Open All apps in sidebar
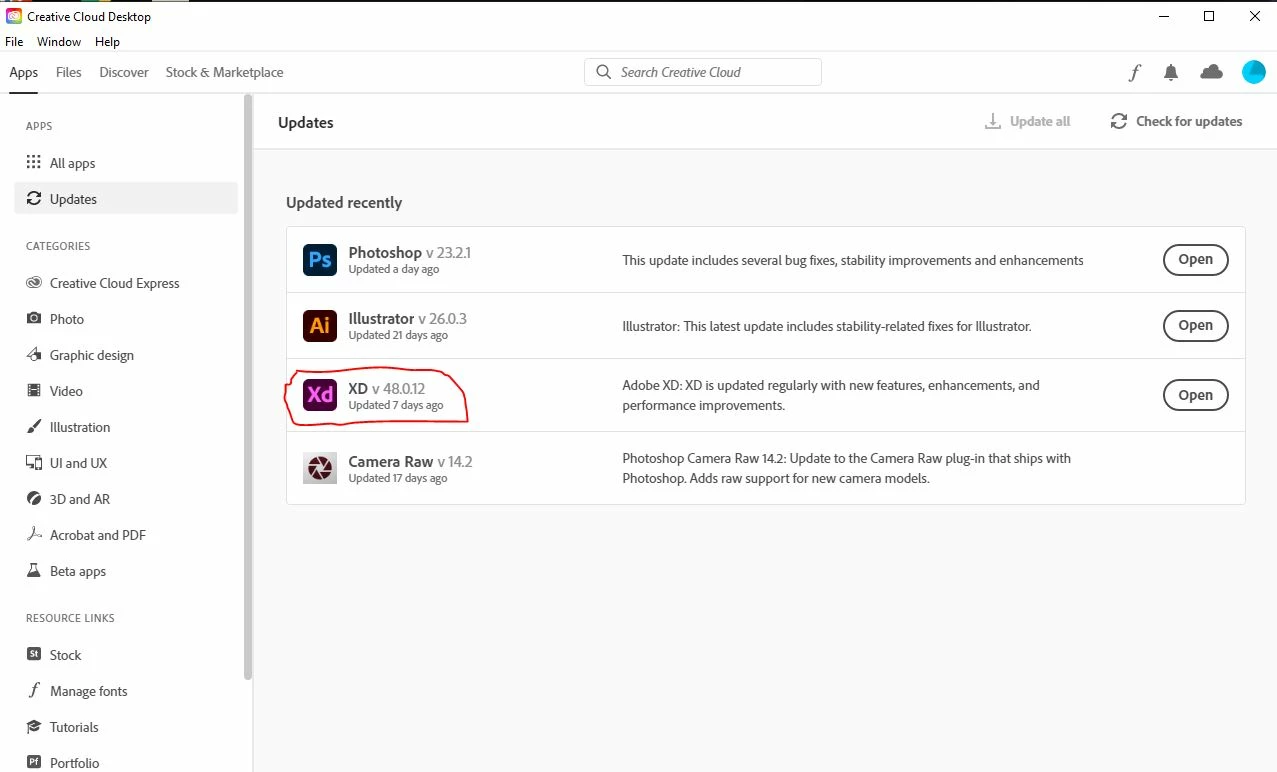1277x772 pixels. point(126,163)
